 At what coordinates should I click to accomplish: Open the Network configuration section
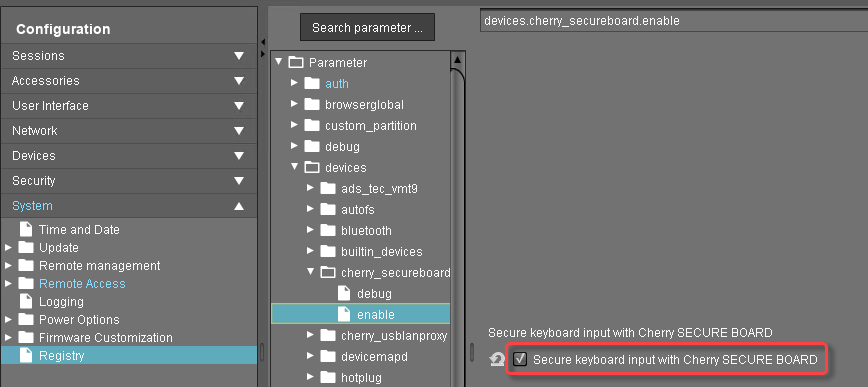pyautogui.click(x=129, y=131)
